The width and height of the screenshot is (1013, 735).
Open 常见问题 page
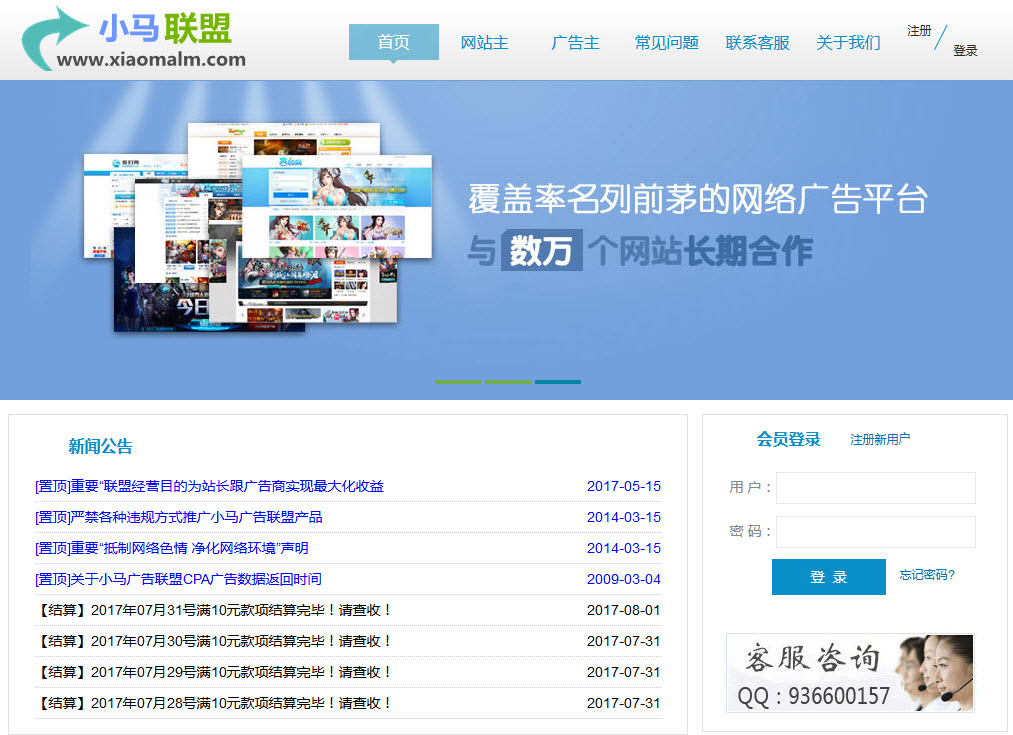pos(666,43)
